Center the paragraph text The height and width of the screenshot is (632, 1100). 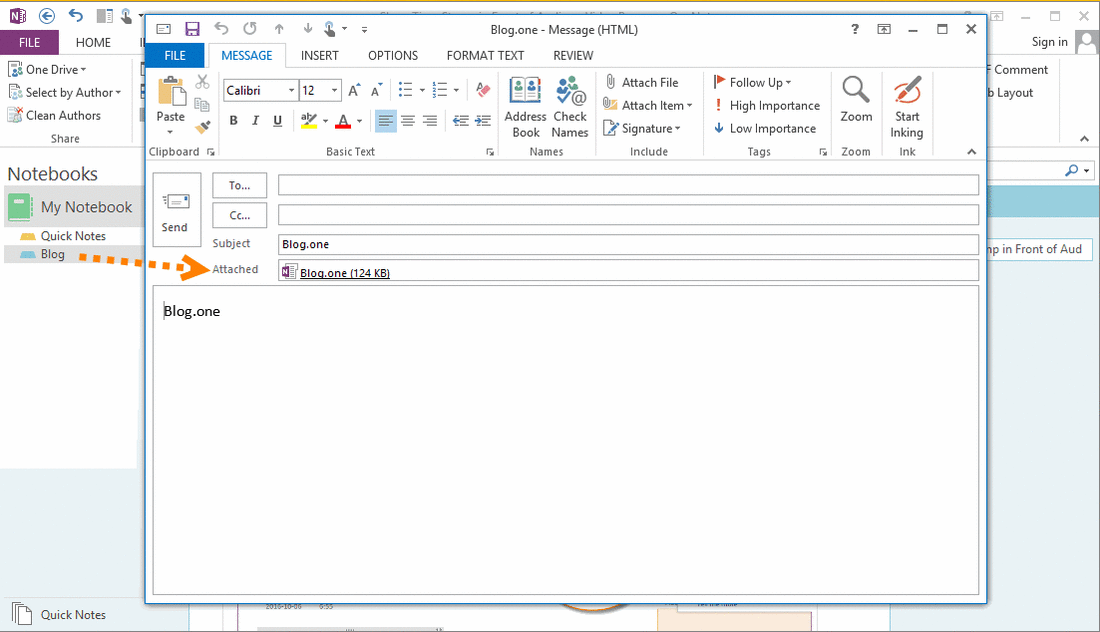(408, 121)
